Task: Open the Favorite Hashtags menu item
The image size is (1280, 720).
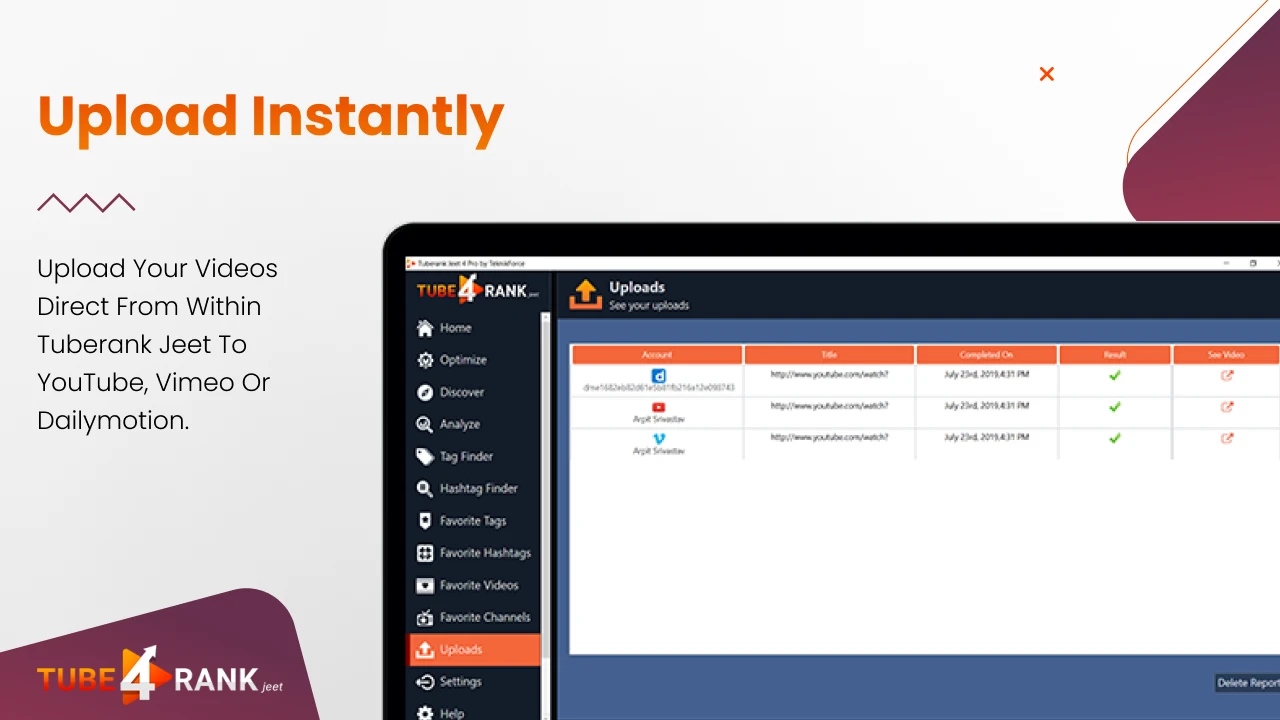Action: coord(484,553)
